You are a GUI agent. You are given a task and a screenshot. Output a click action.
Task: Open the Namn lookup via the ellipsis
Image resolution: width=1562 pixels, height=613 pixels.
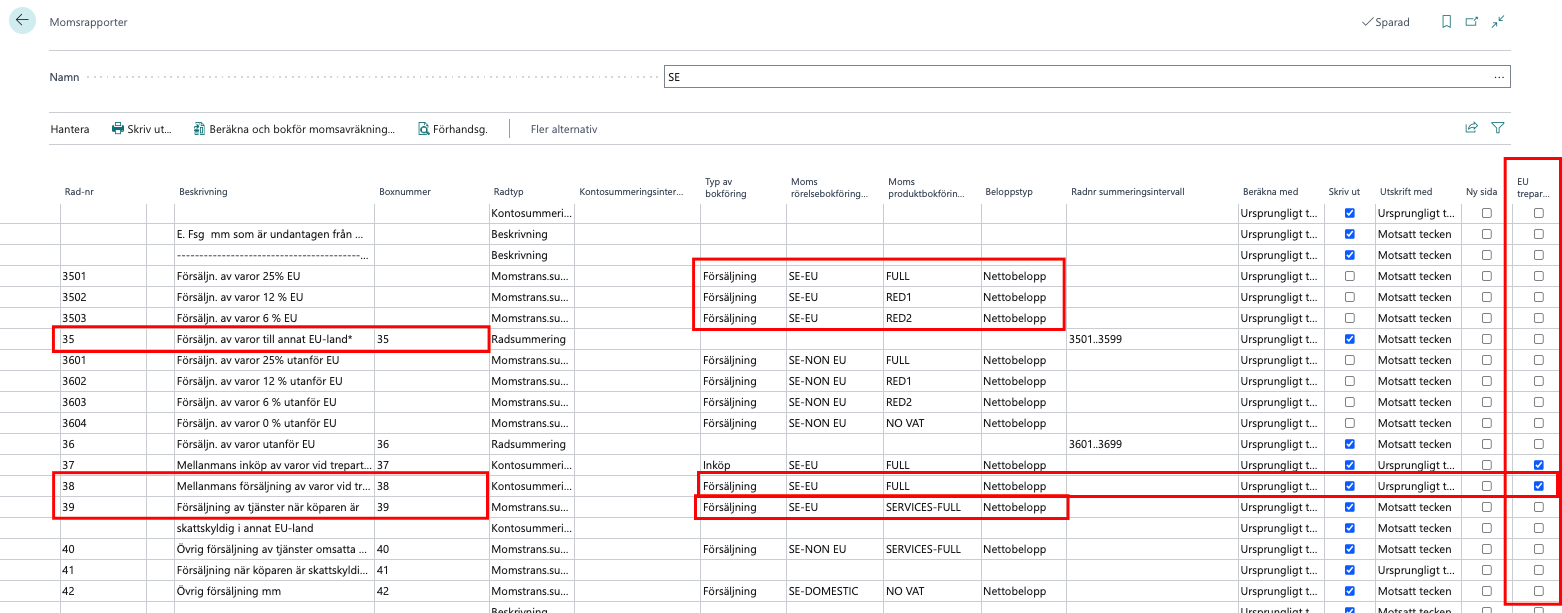pyautogui.click(x=1501, y=76)
